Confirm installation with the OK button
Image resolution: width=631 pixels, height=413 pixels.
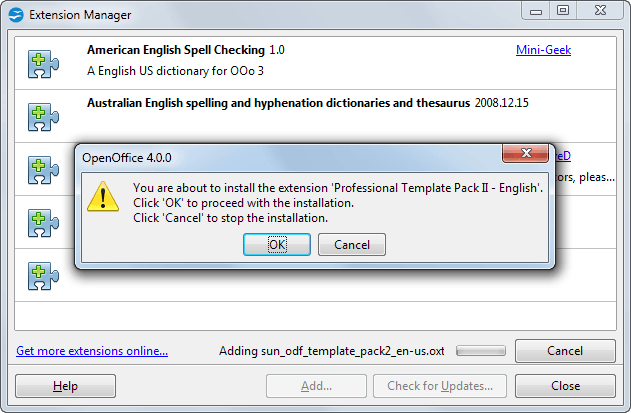[277, 244]
